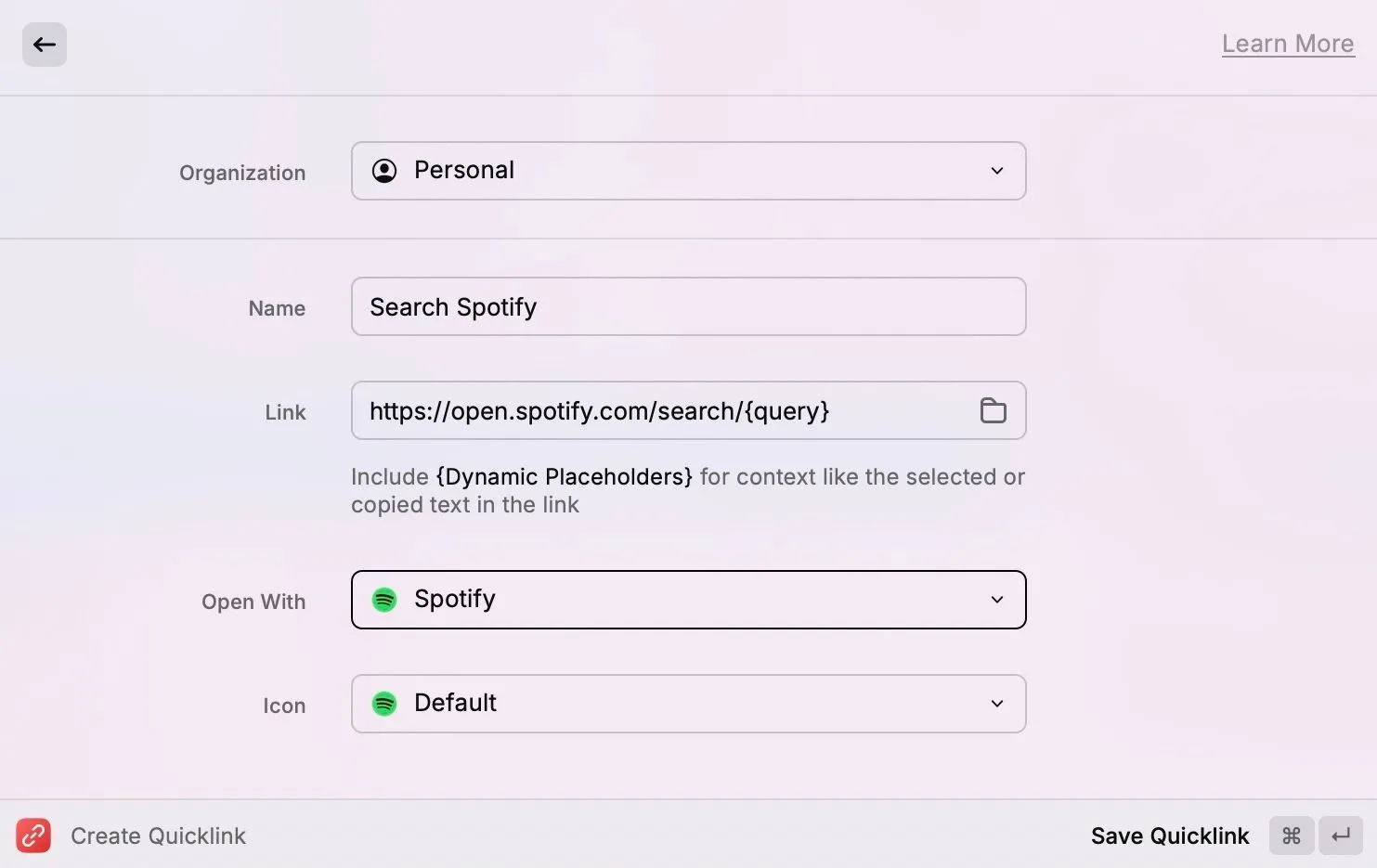Click the red Quicklink icon at bottom left
The width and height of the screenshot is (1377, 868).
coord(33,835)
